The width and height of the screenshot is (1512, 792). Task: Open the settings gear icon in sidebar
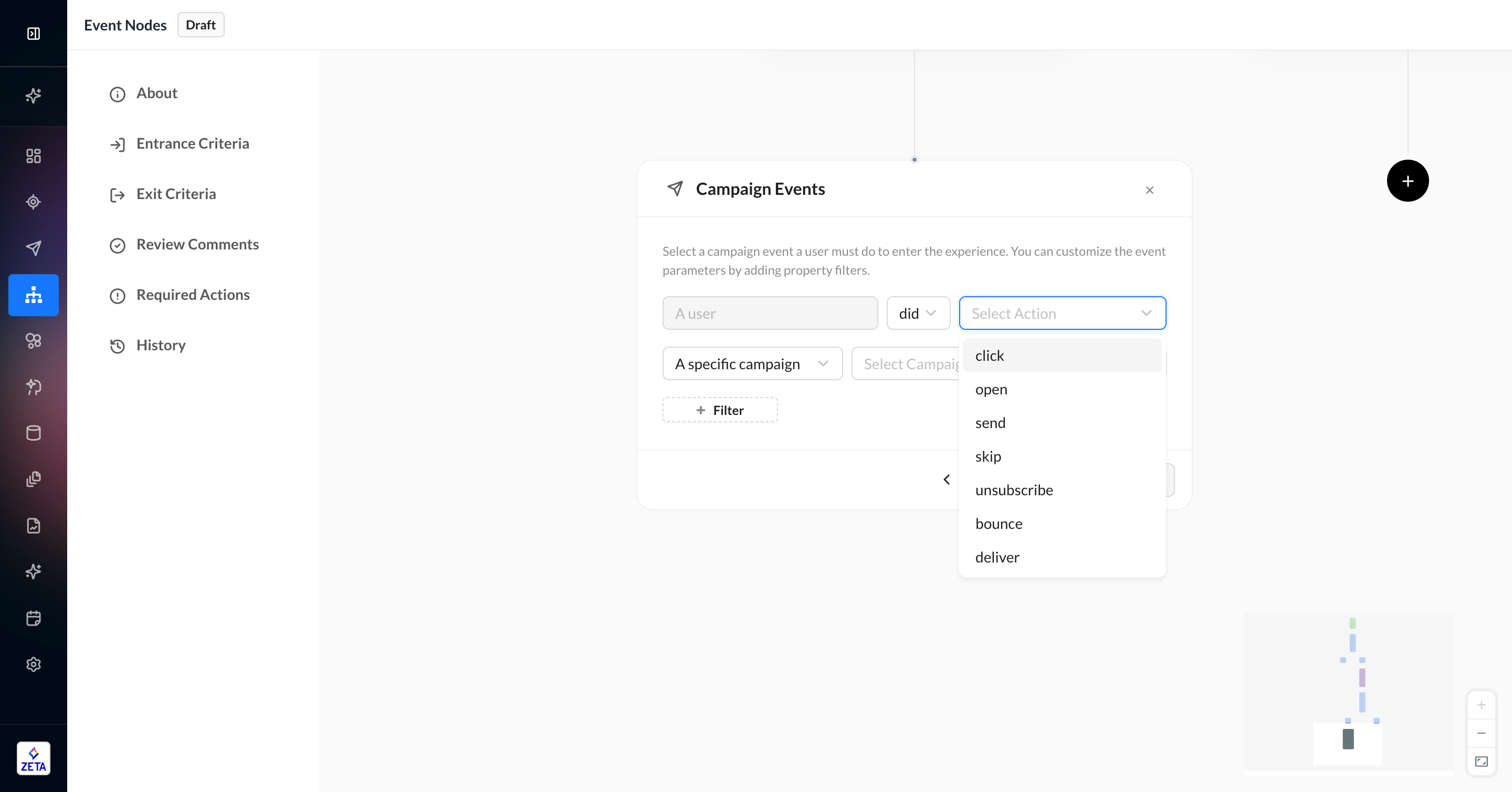pos(34,664)
